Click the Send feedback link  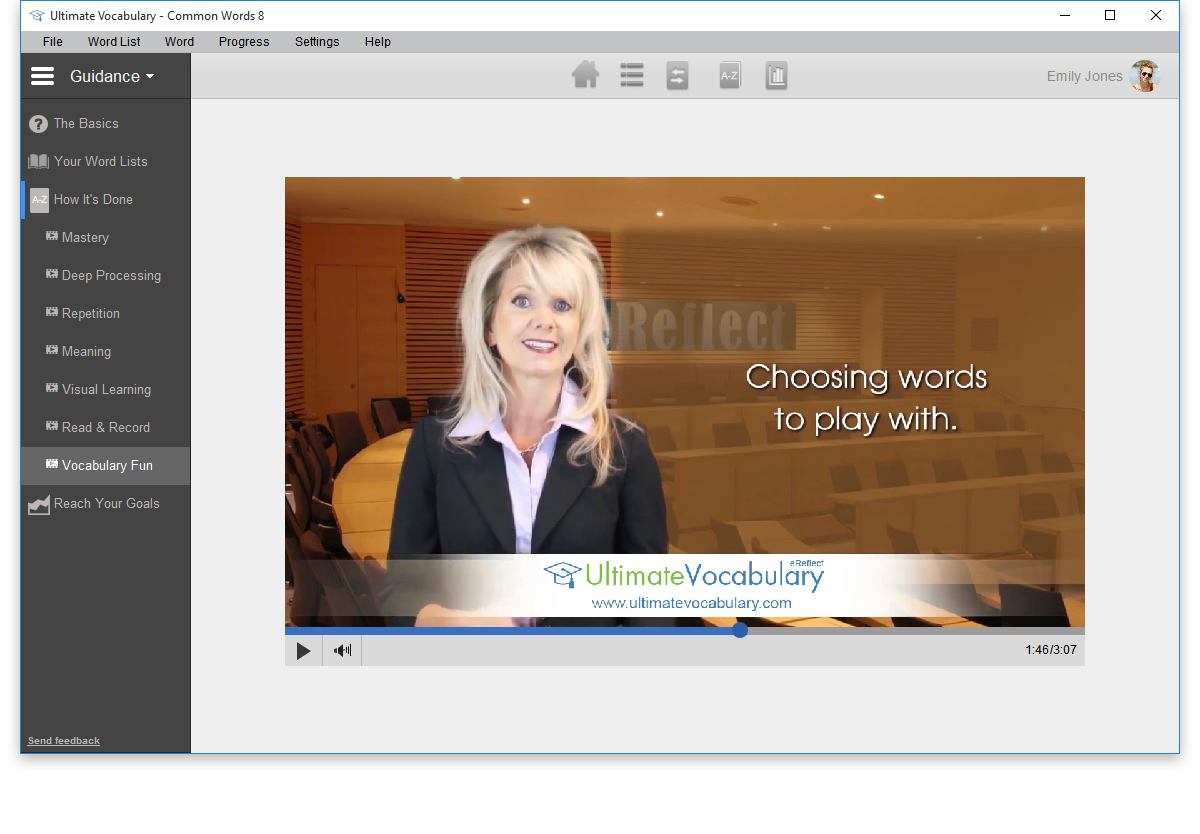pos(64,741)
